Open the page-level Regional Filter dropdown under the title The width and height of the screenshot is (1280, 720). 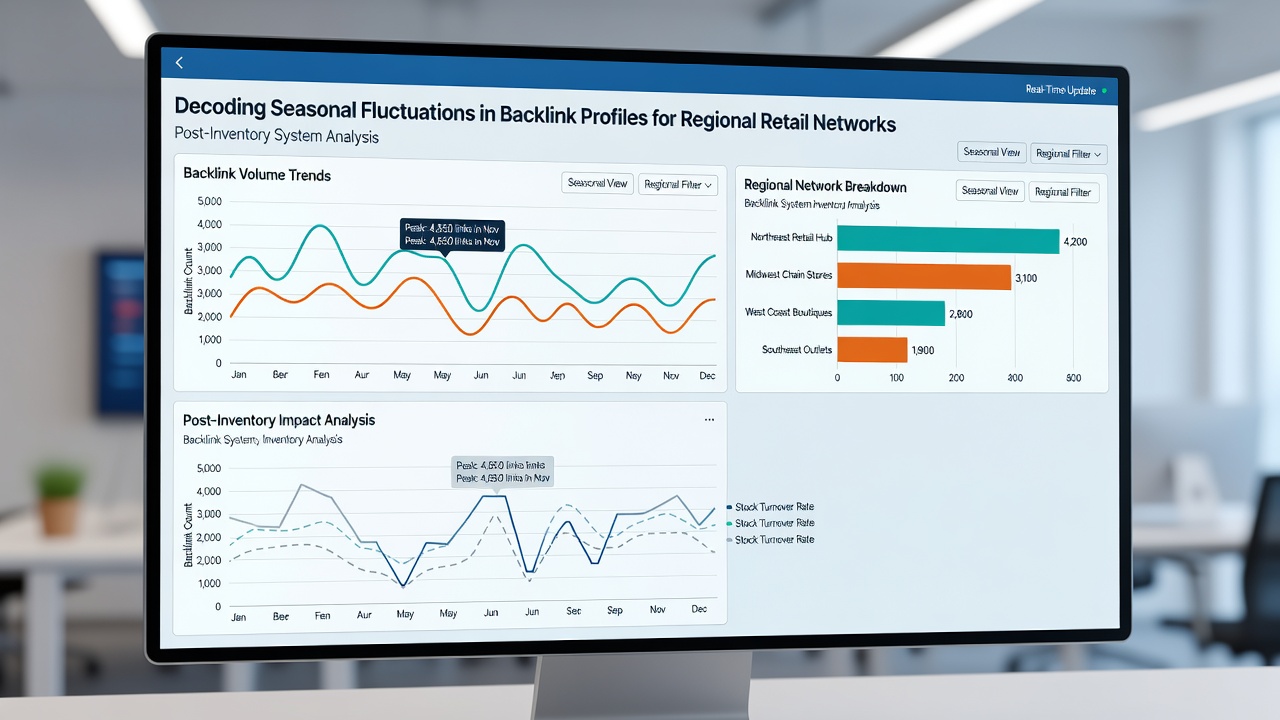1068,153
